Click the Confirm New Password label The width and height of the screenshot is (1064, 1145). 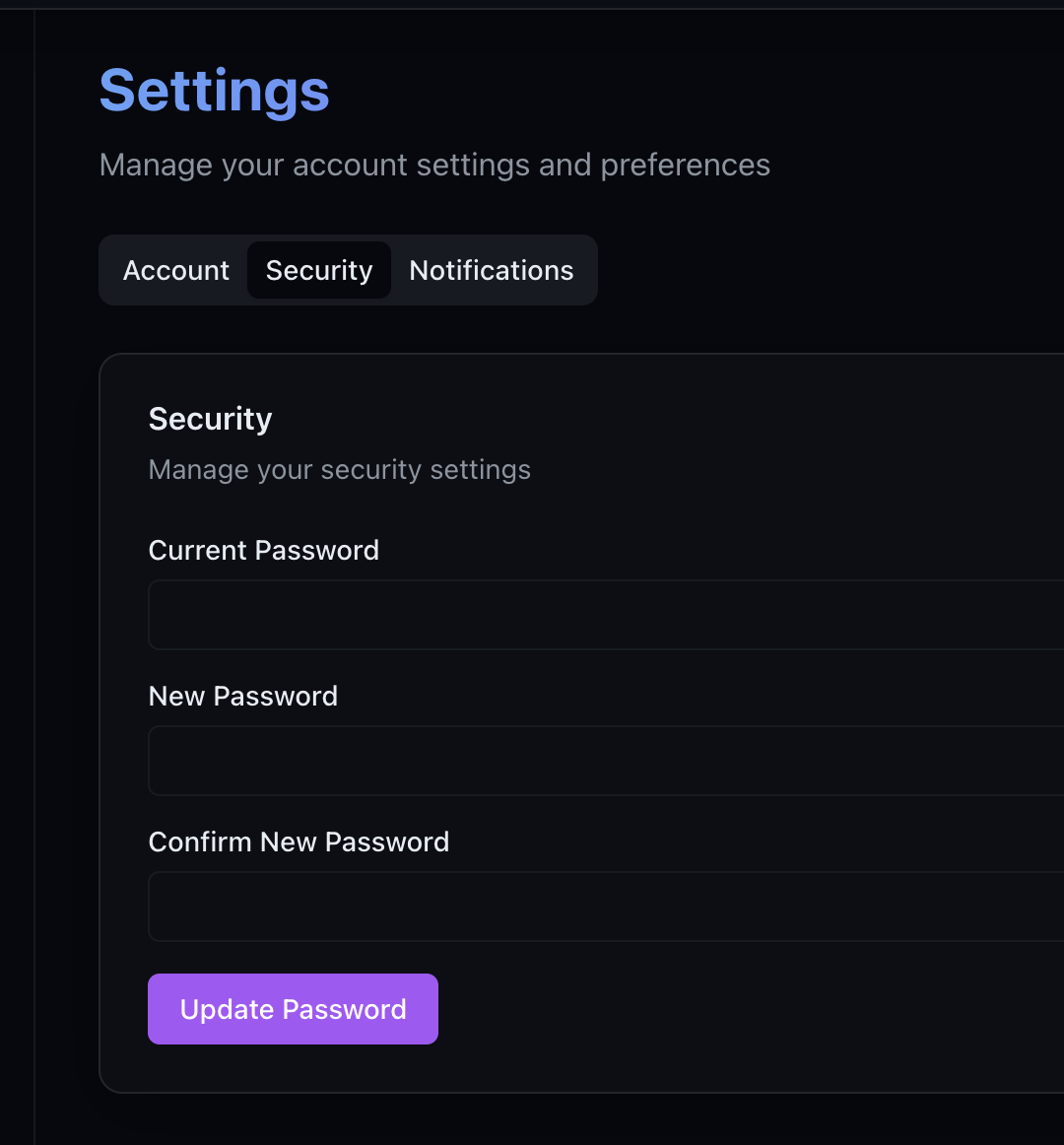[x=299, y=842]
